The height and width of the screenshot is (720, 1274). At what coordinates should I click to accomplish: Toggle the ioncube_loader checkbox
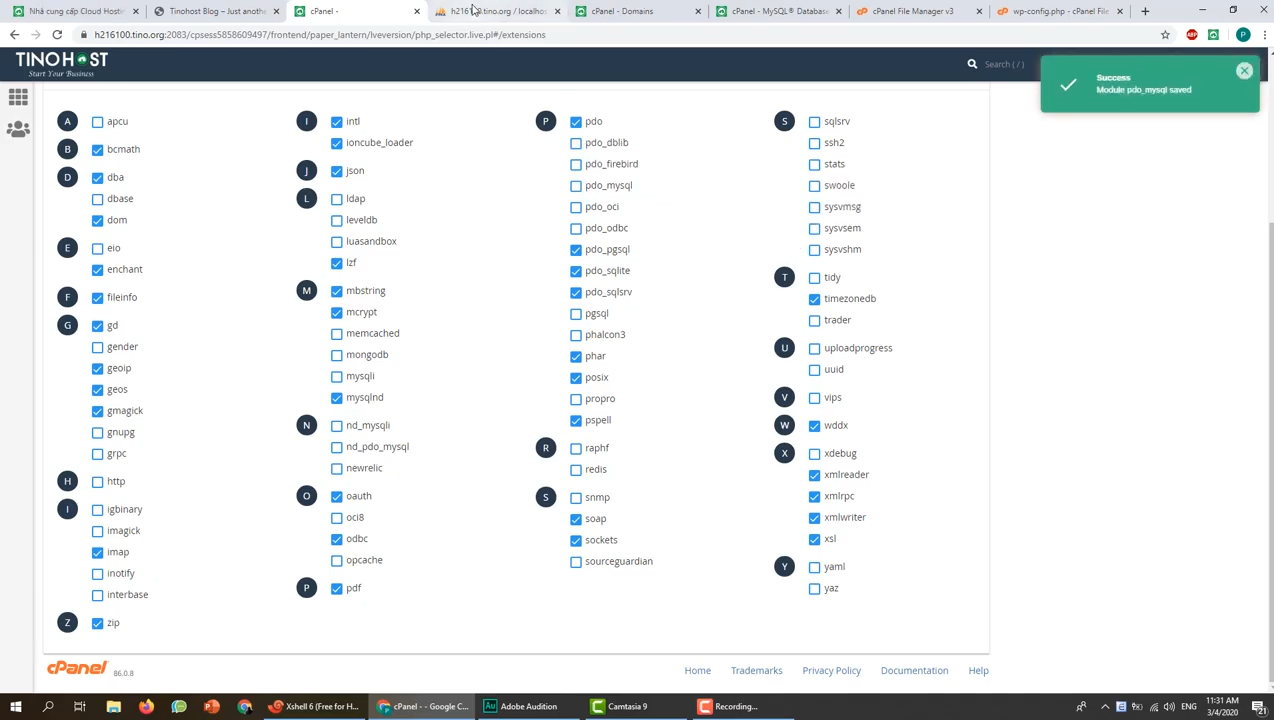coord(337,143)
